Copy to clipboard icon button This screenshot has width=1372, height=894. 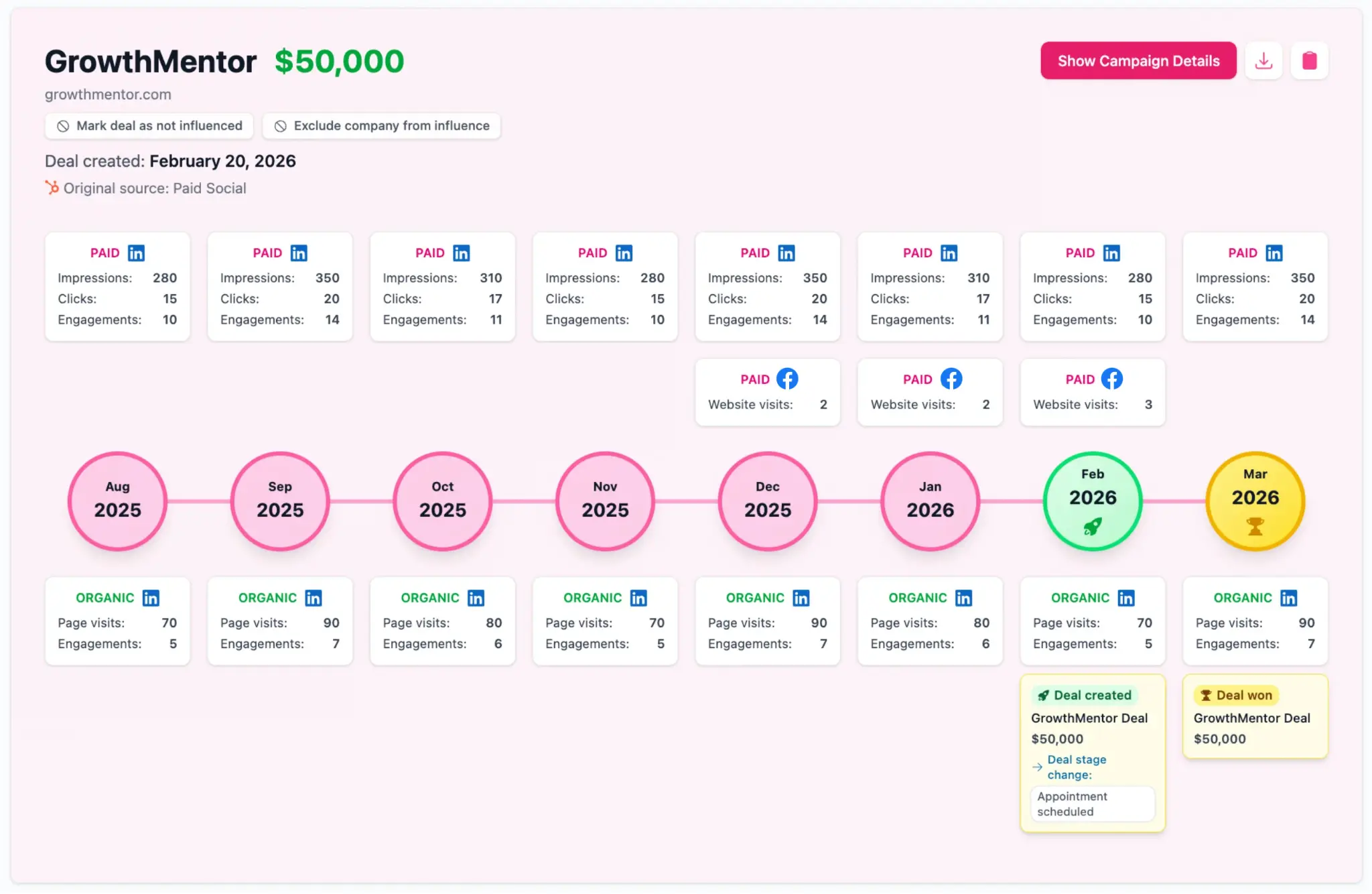[x=1310, y=61]
